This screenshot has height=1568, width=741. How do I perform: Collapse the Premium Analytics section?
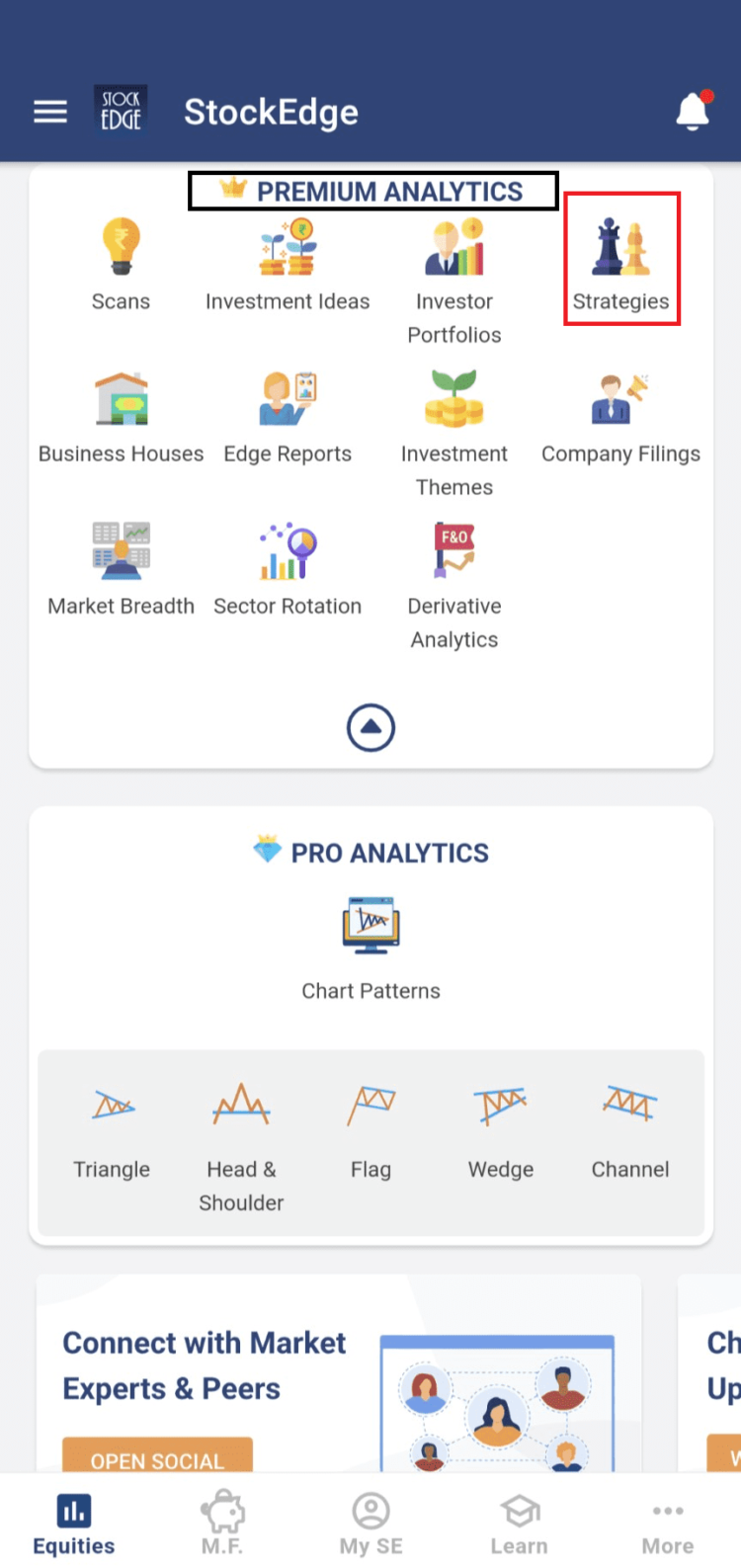(x=370, y=728)
